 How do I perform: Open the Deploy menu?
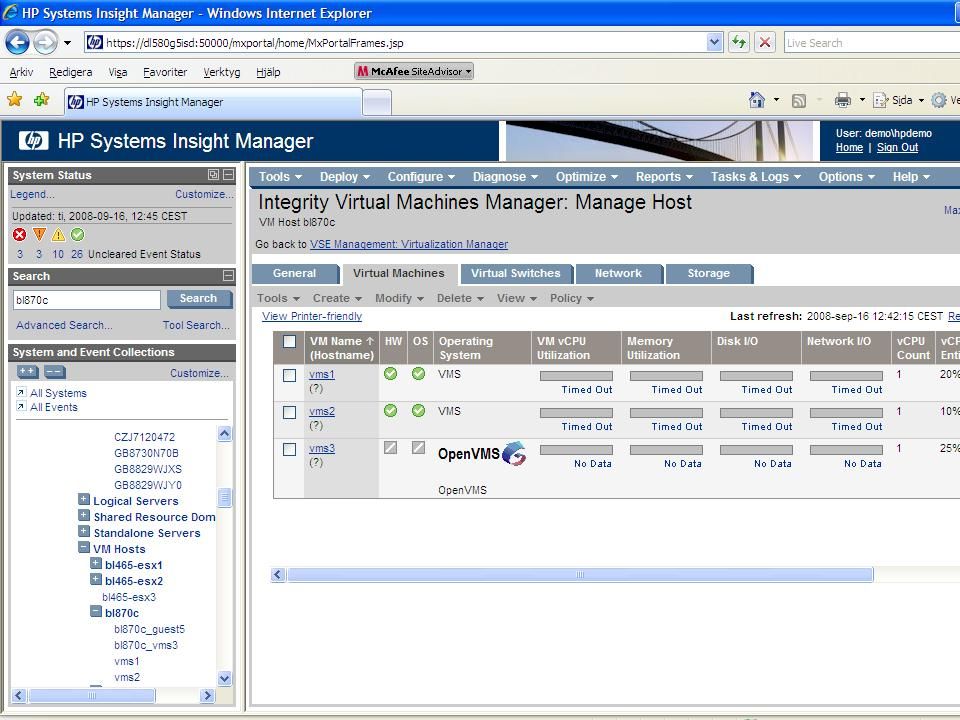(345, 177)
